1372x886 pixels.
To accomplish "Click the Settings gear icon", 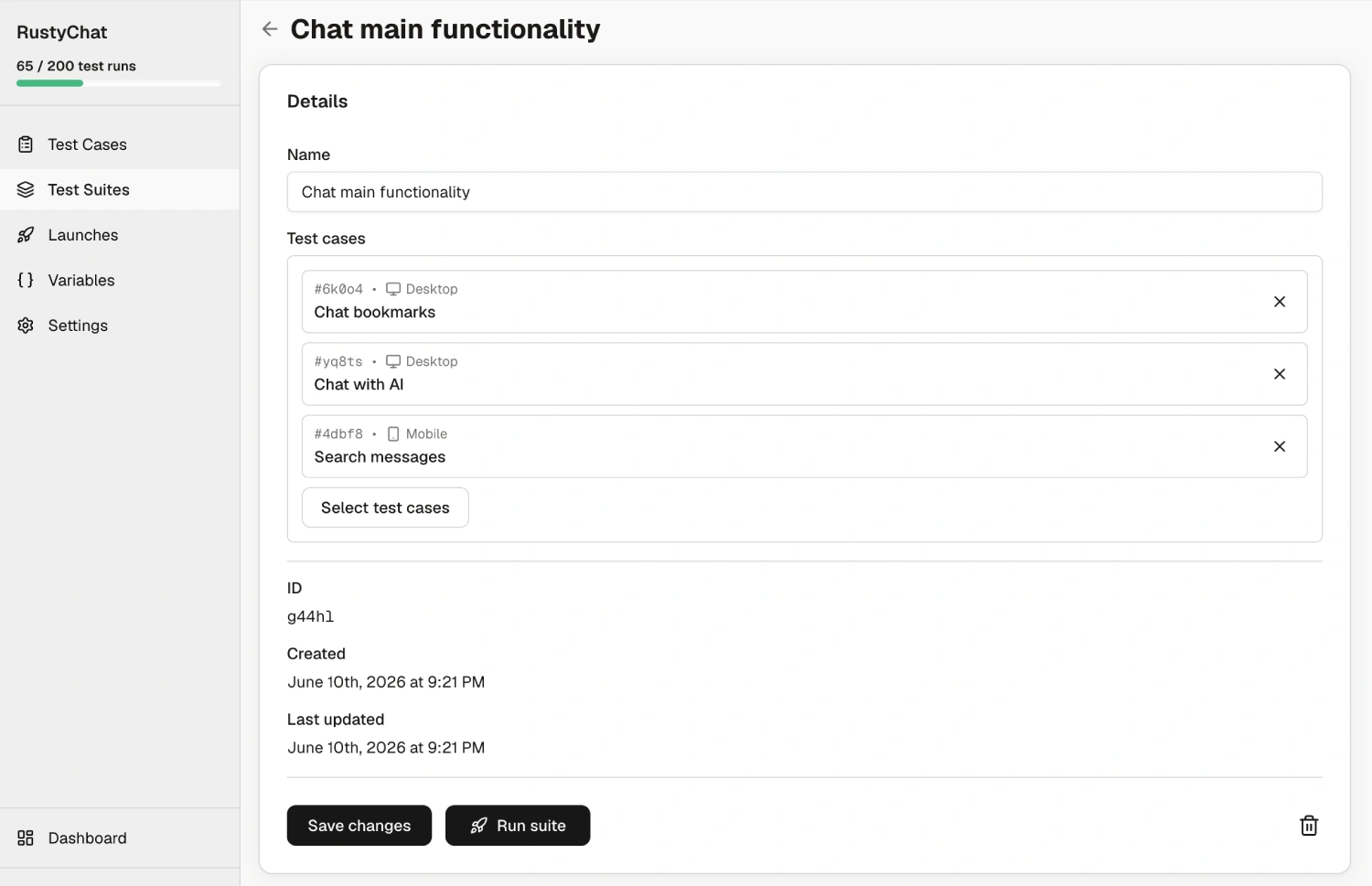I will tap(26, 326).
